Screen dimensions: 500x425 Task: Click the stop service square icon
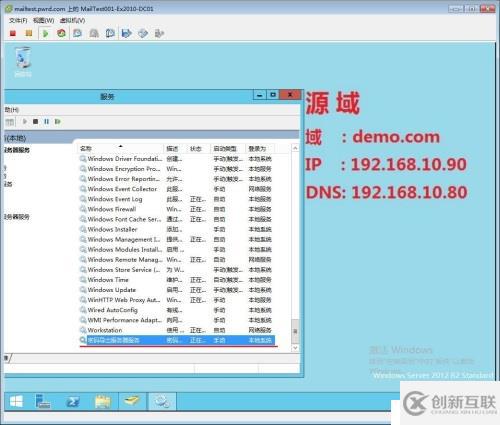click(x=35, y=122)
